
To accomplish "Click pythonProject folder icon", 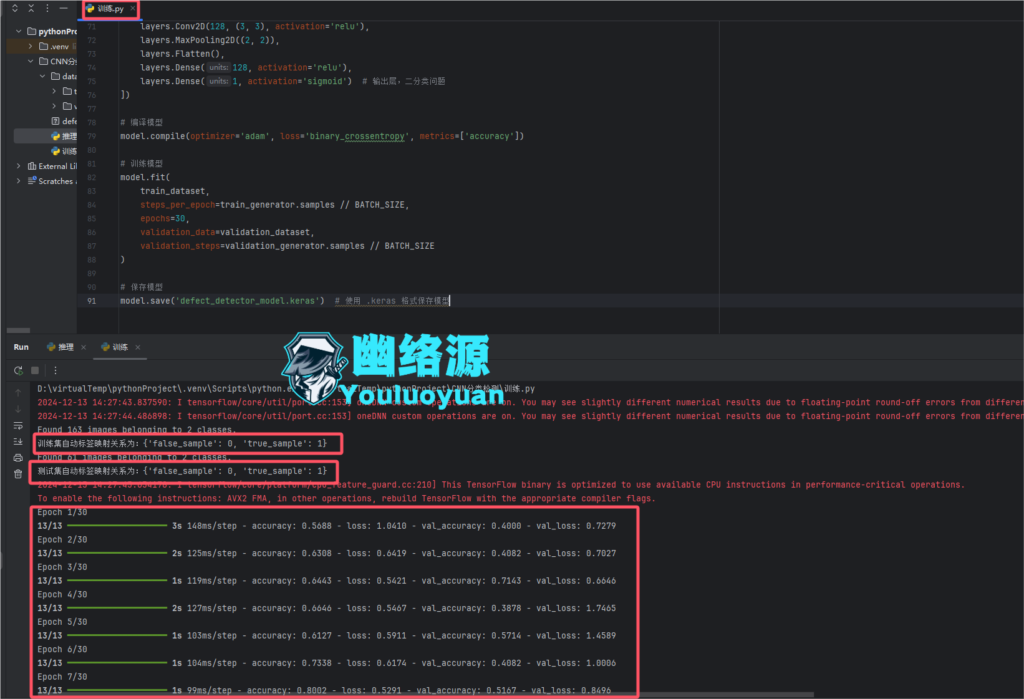I will click(31, 31).
